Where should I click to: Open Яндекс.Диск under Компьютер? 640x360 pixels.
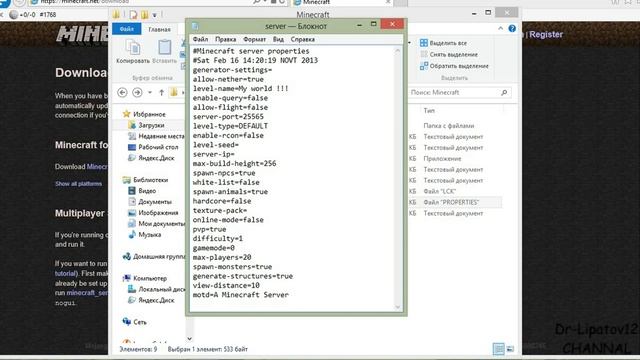point(151,300)
